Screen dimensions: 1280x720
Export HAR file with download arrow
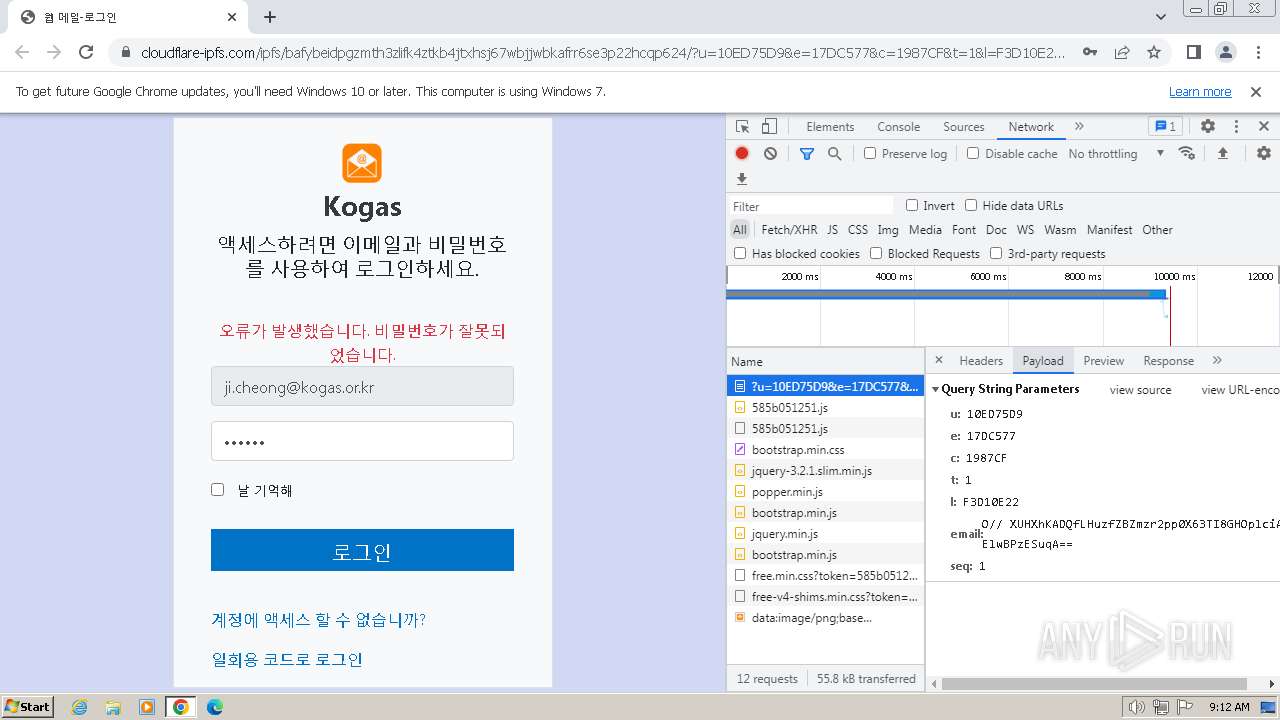point(742,179)
